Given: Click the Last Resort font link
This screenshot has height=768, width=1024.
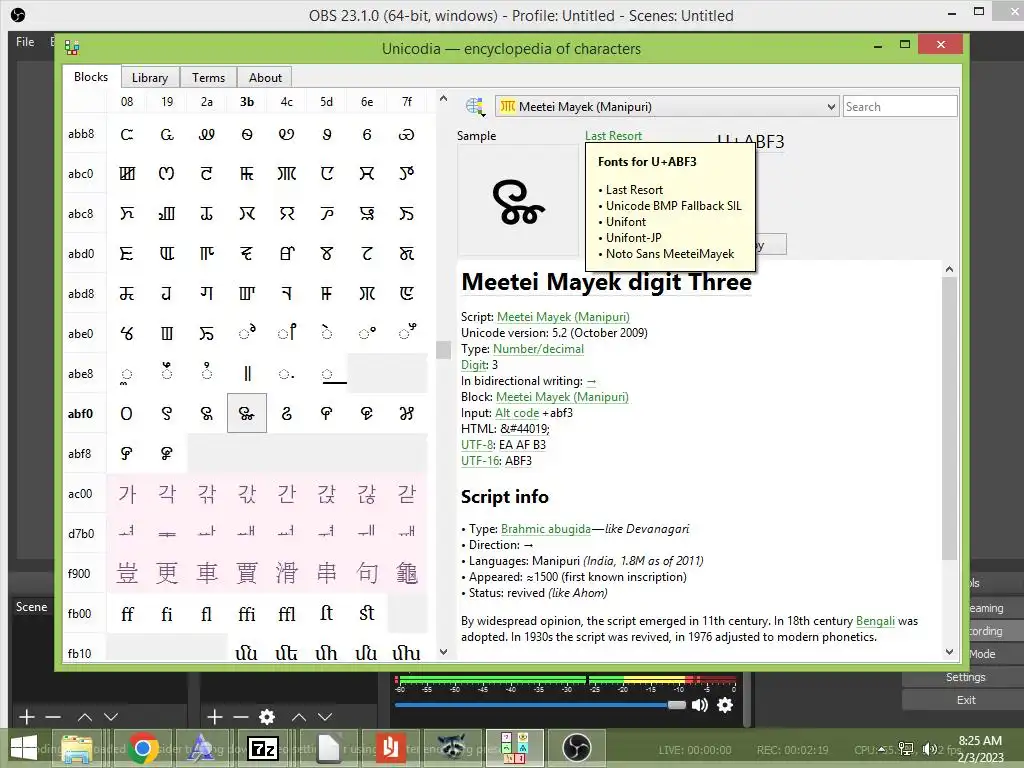Looking at the screenshot, I should [x=613, y=135].
